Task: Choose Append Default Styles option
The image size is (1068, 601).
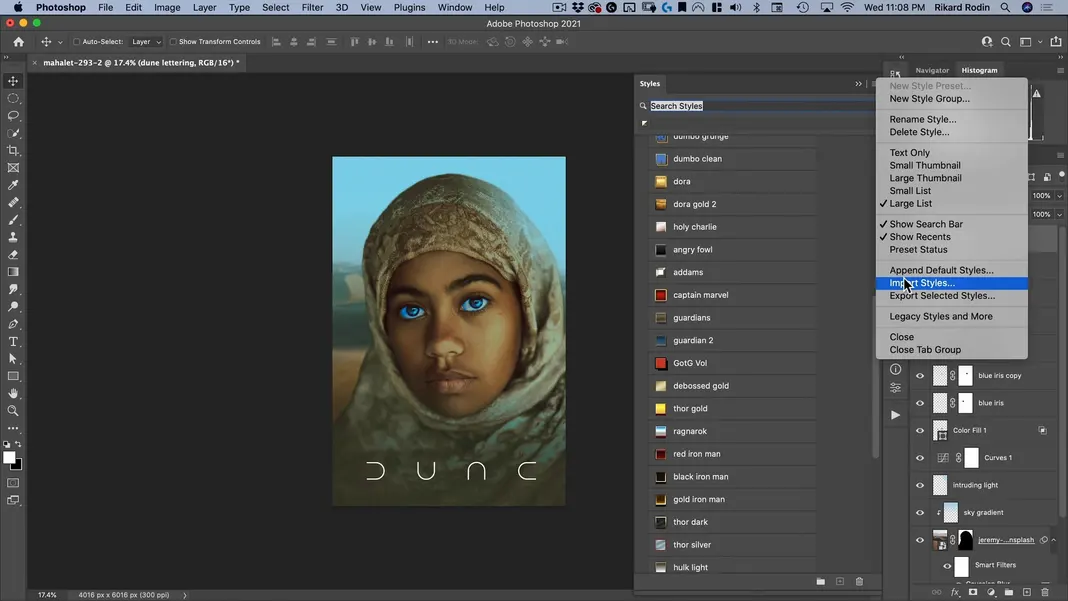Action: pyautogui.click(x=952, y=270)
